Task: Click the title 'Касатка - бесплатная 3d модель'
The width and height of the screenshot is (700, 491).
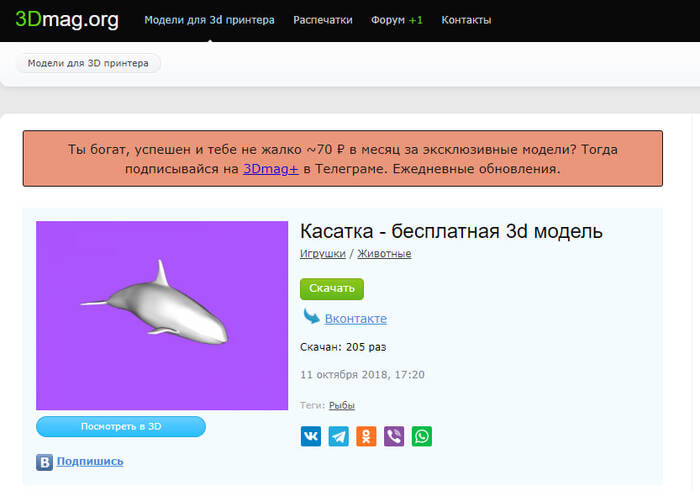Action: (451, 231)
